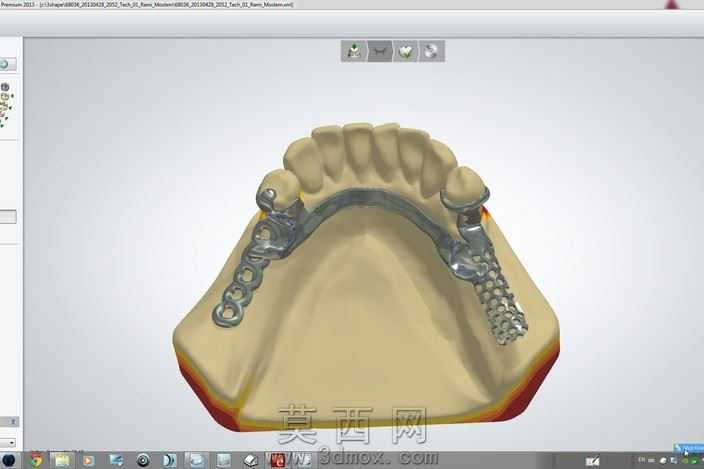Select the dark grey model icon in left tree

point(5,87)
